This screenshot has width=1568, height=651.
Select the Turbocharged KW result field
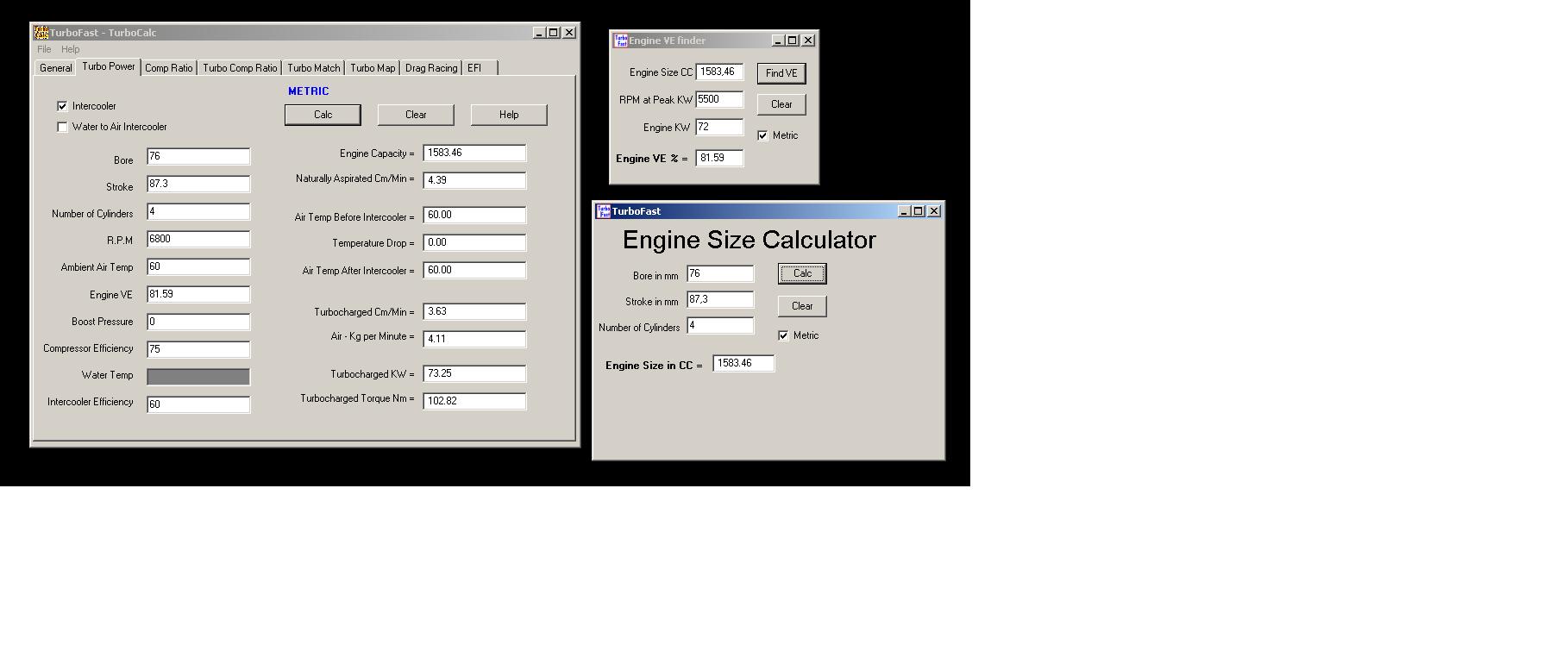pyautogui.click(x=474, y=373)
